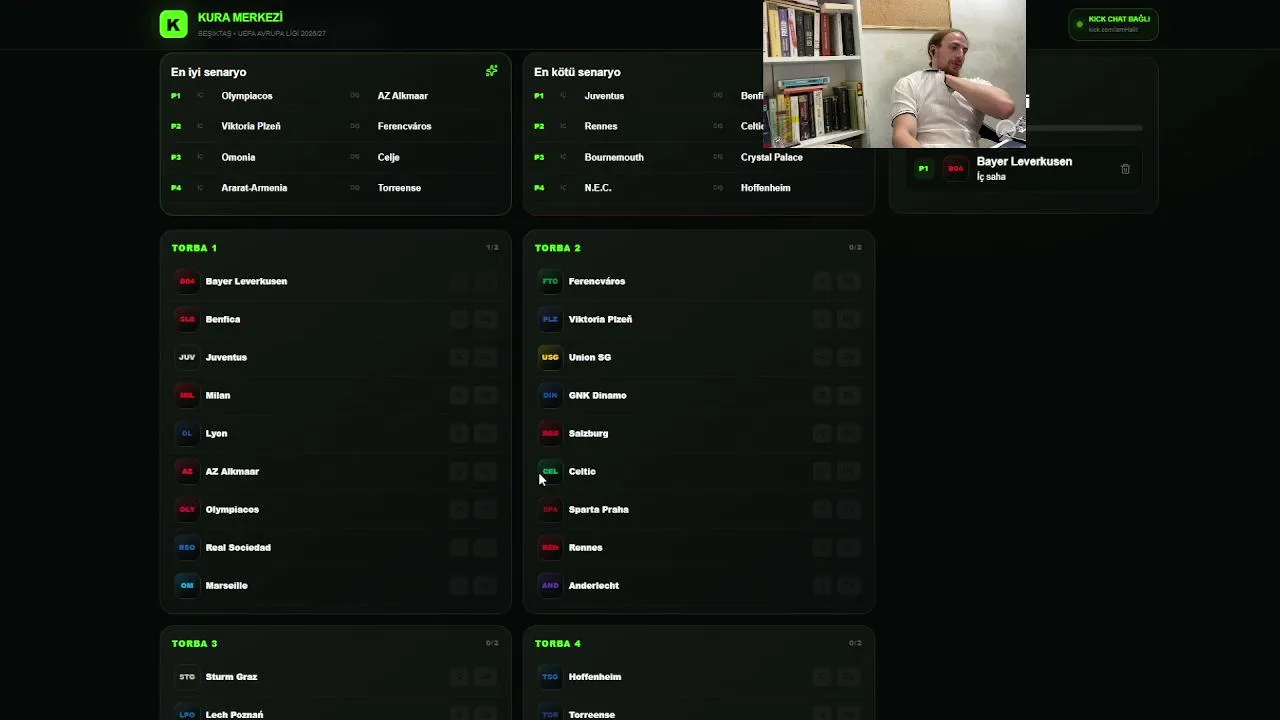The width and height of the screenshot is (1280, 720).
Task: Click the JUV badge in Torba 1
Action: pos(187,357)
